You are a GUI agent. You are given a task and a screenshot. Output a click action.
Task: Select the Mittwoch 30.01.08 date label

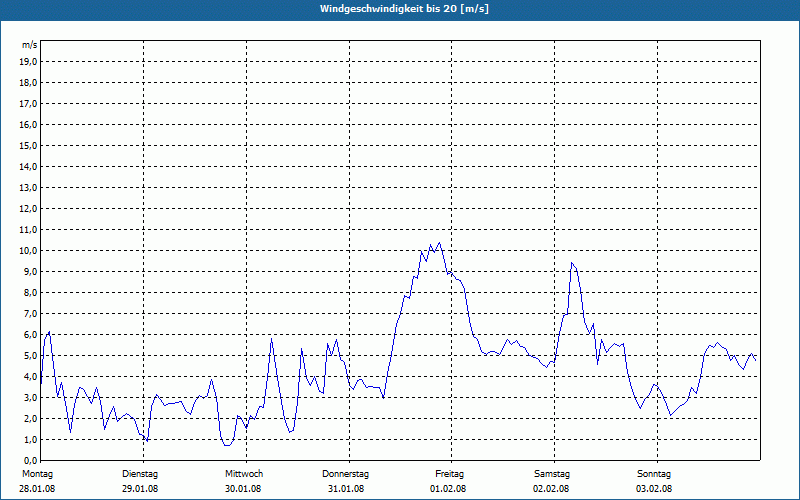tap(243, 481)
